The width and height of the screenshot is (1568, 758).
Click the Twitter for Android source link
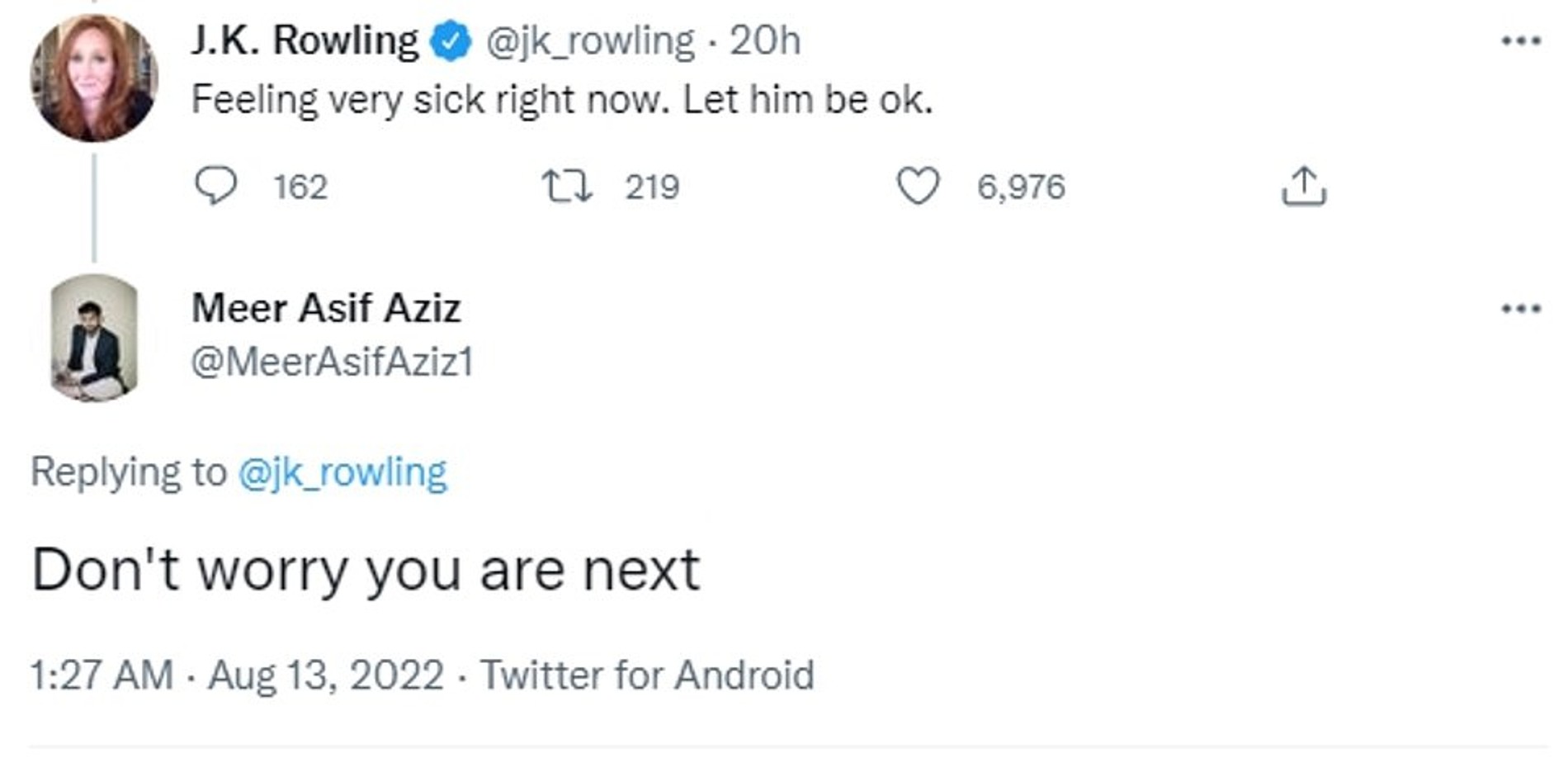click(647, 675)
